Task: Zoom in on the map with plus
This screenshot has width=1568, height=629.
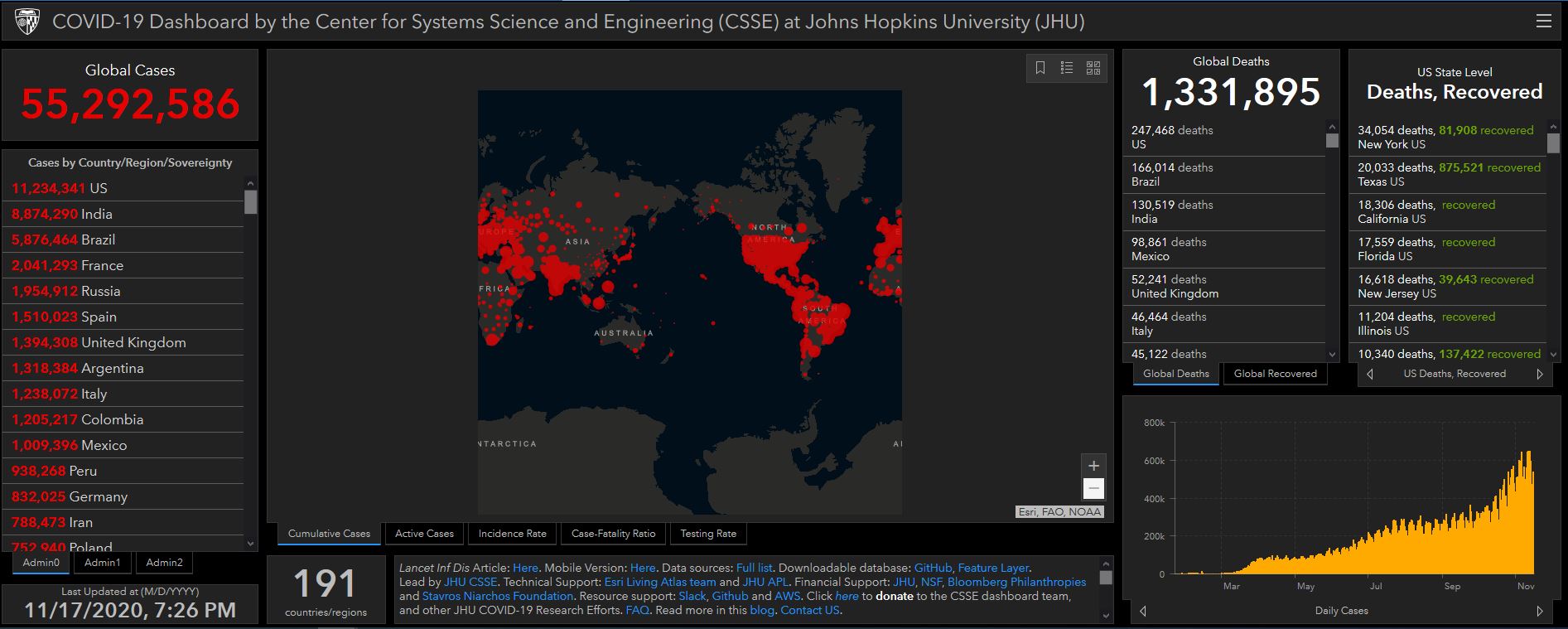Action: point(1093,466)
